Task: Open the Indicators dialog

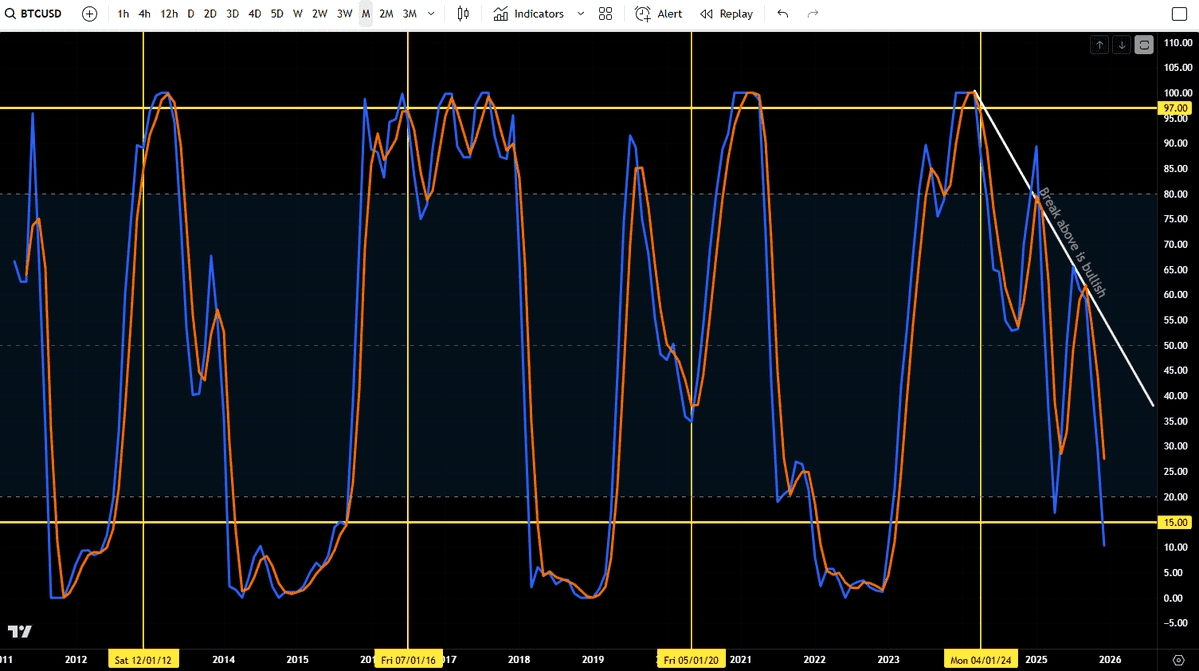Action: click(x=528, y=14)
